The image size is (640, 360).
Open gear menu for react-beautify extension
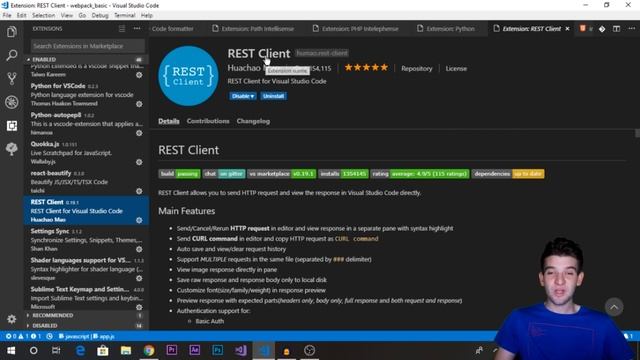[x=139, y=191]
